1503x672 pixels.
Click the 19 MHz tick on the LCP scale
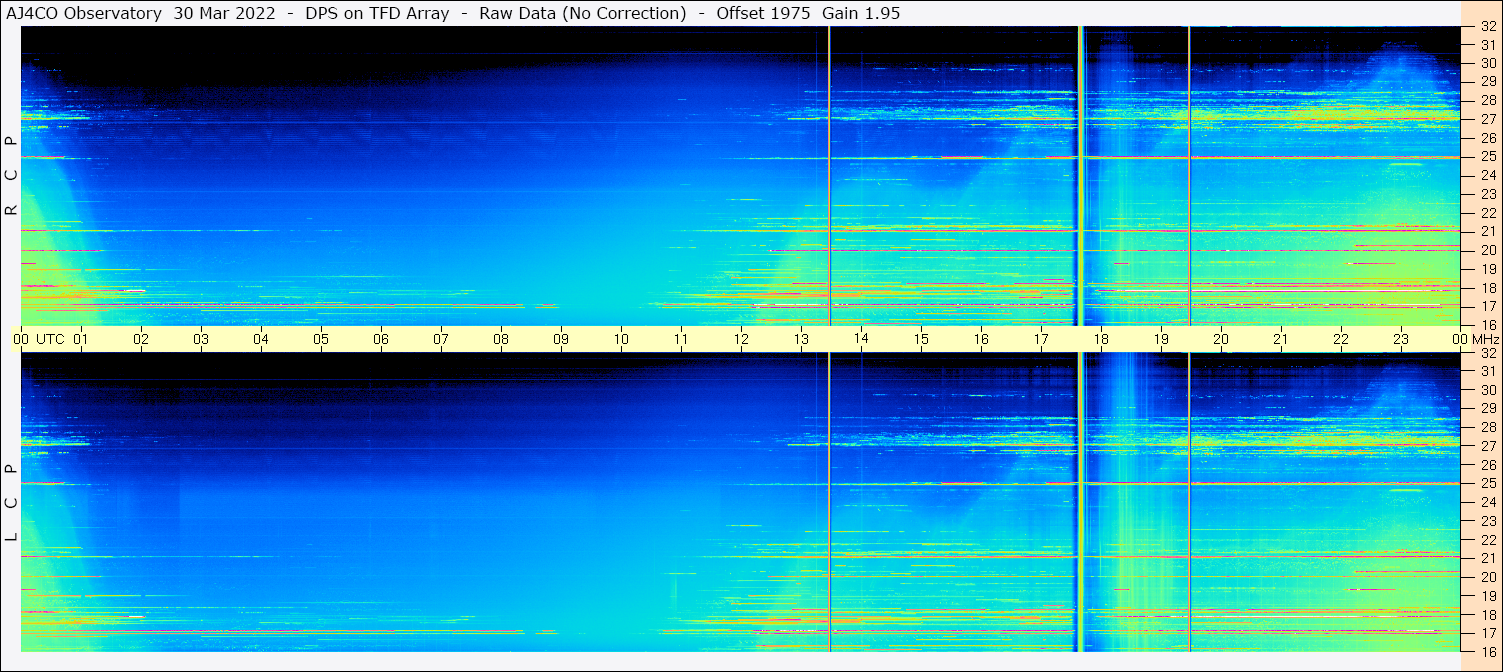pos(1487,596)
